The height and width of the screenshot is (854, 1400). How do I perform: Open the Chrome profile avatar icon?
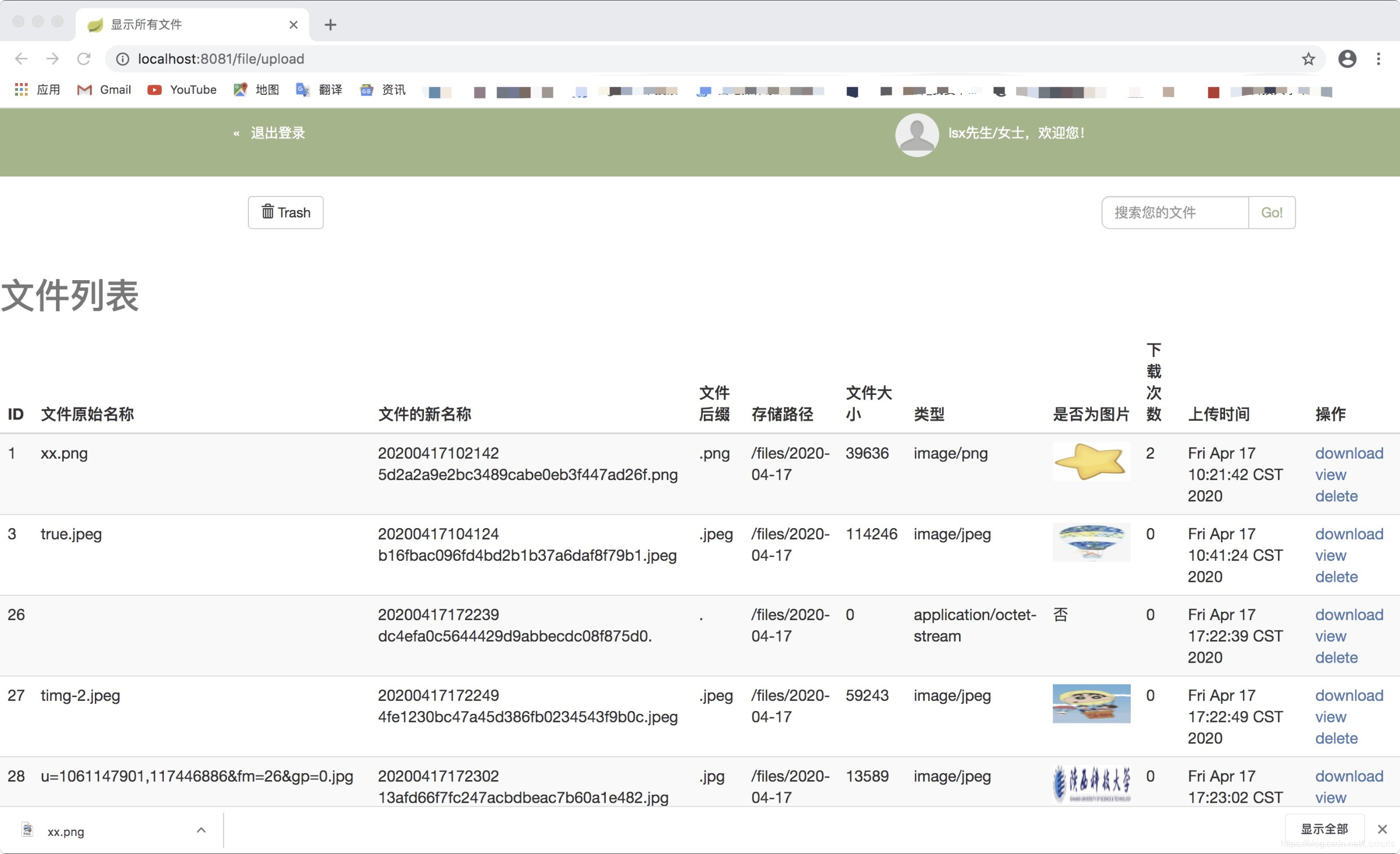[1347, 59]
